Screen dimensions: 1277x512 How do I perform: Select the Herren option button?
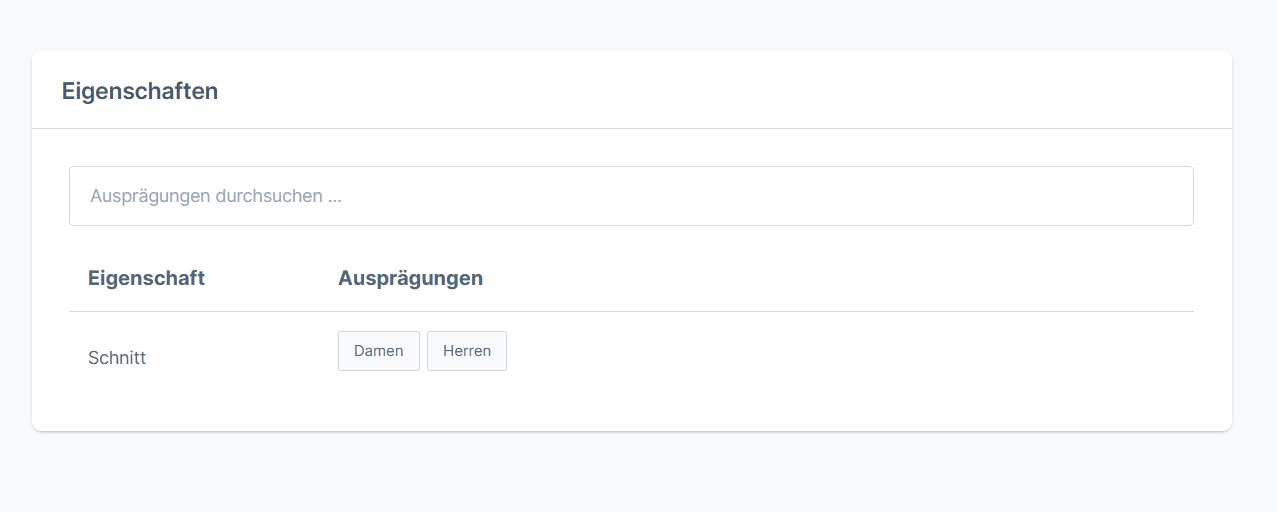pos(466,351)
